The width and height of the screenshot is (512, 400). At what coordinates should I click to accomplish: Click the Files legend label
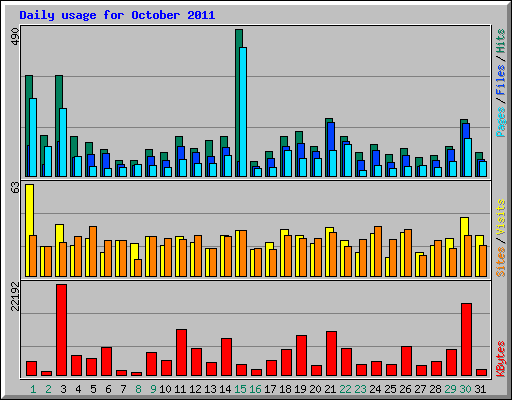coord(500,79)
